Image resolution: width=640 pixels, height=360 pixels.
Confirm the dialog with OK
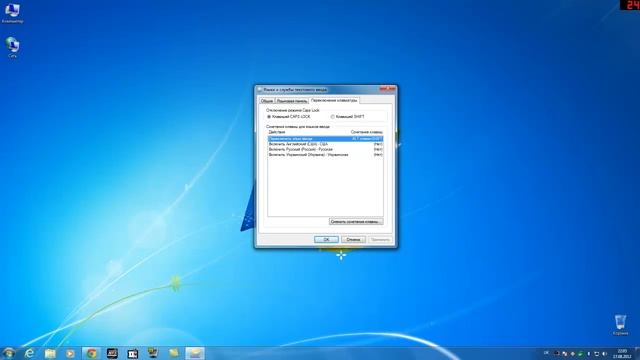327,240
